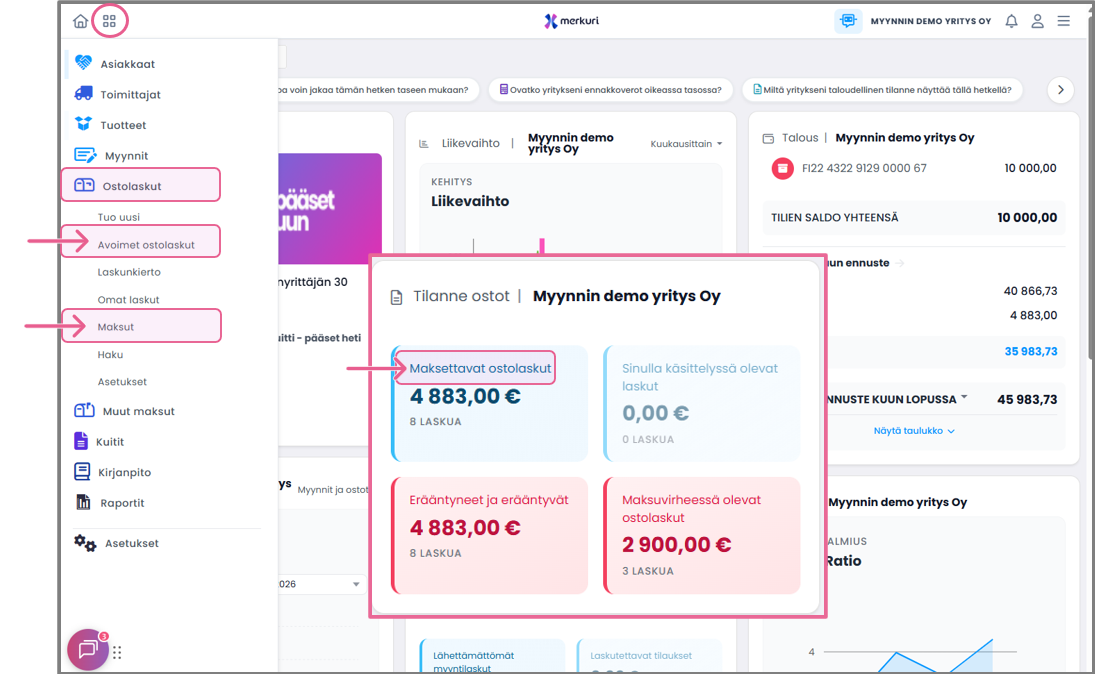The image size is (1095, 674).
Task: Open notifications bell icon
Action: 1011,21
